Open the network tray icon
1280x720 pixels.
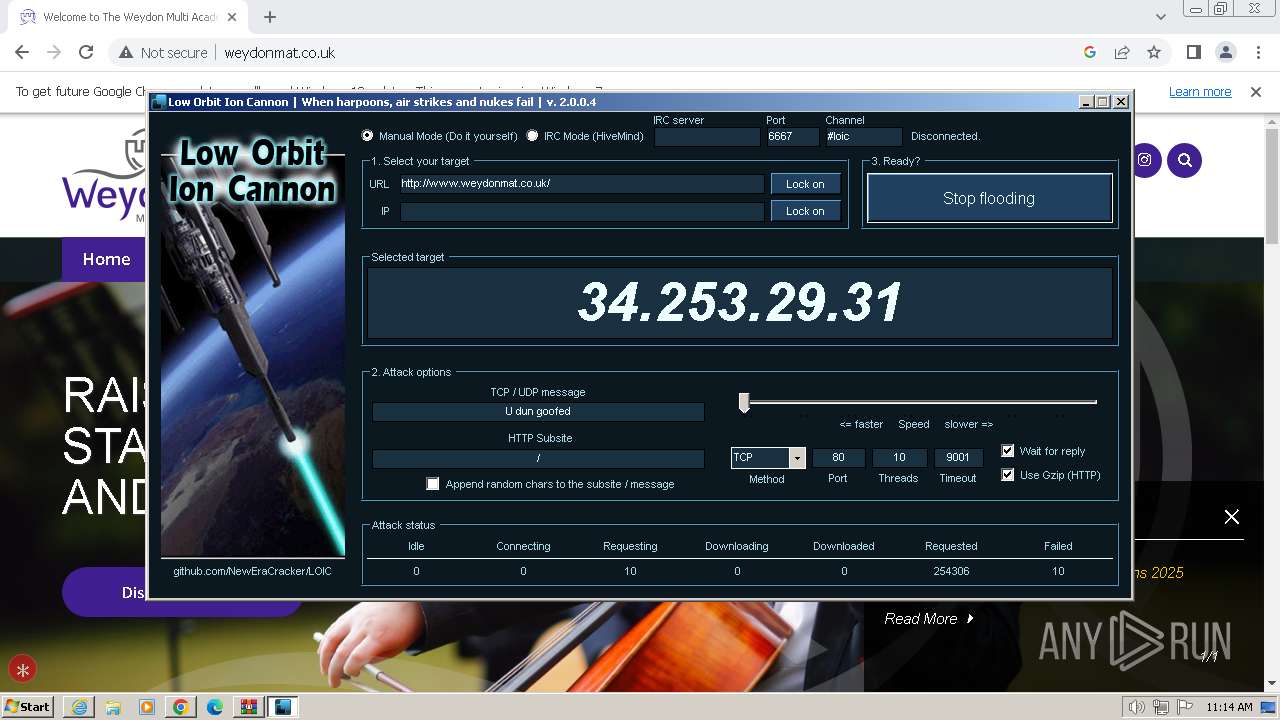[x=1160, y=707]
